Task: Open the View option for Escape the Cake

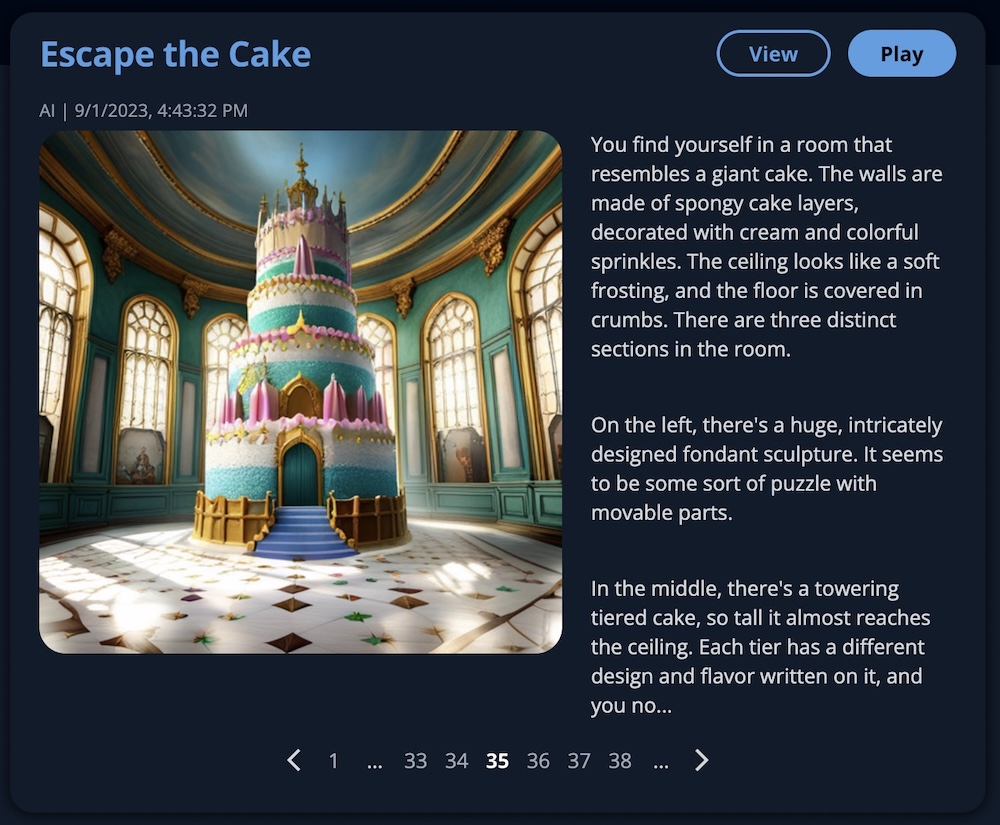Action: point(773,54)
